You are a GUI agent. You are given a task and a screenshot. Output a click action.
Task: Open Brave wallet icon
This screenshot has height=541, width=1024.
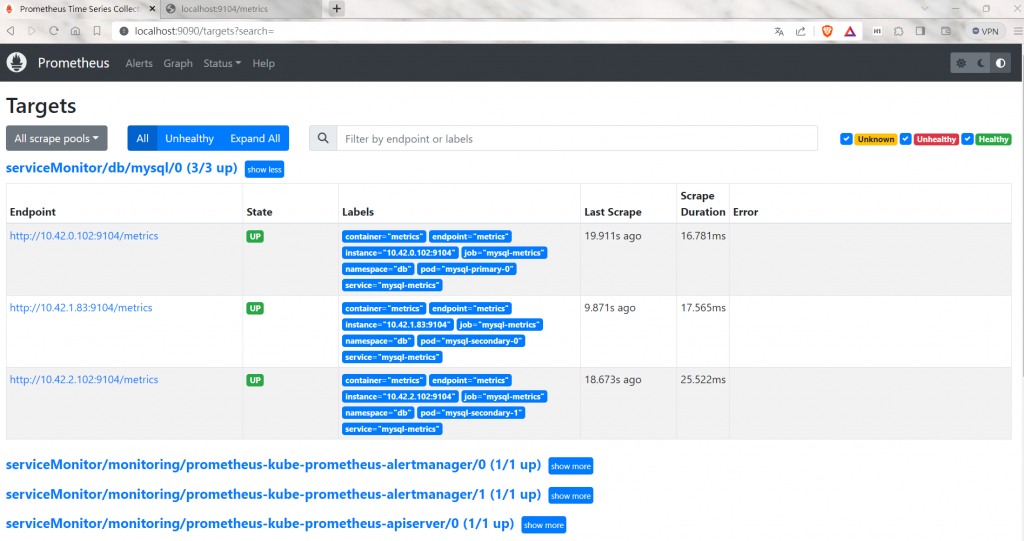coord(946,31)
